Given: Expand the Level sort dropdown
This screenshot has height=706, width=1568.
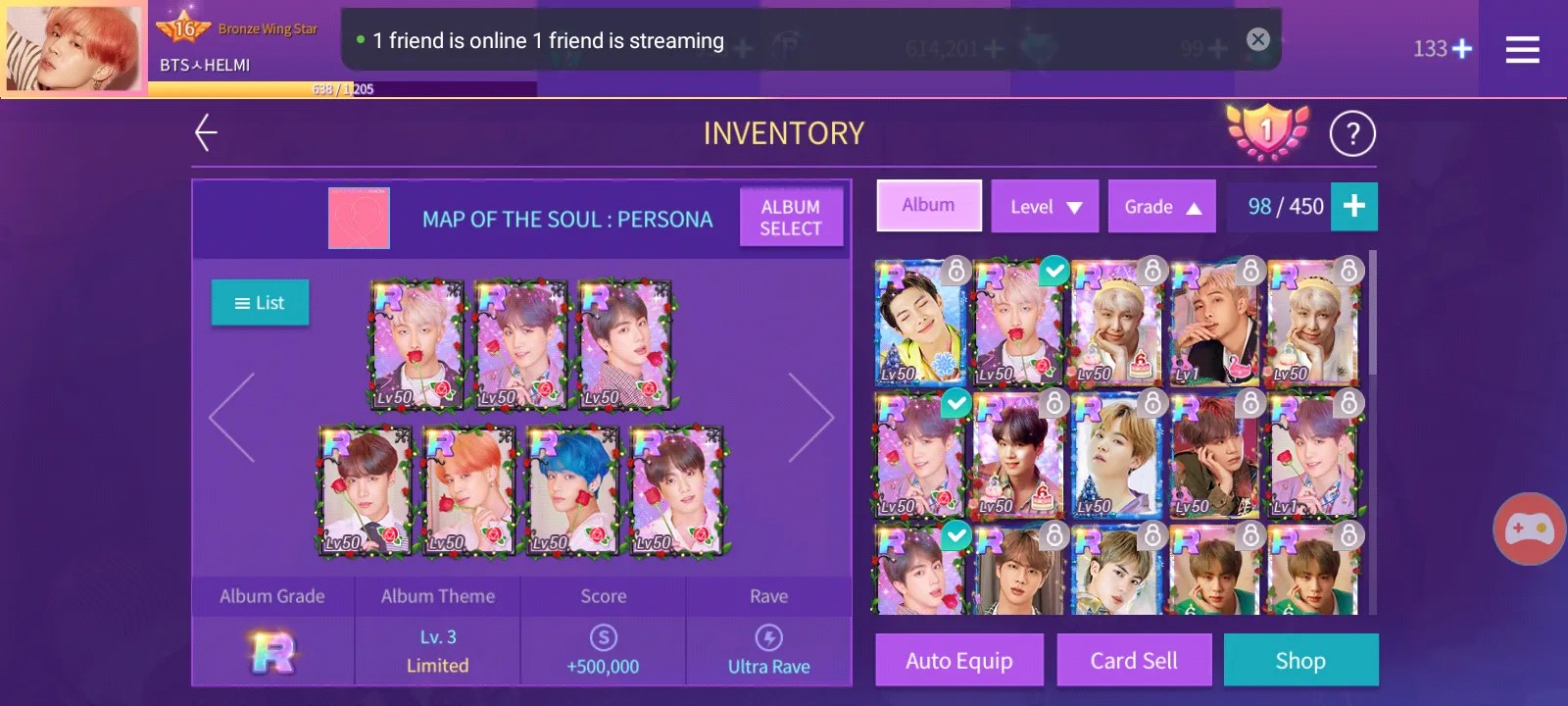Looking at the screenshot, I should click(1045, 207).
